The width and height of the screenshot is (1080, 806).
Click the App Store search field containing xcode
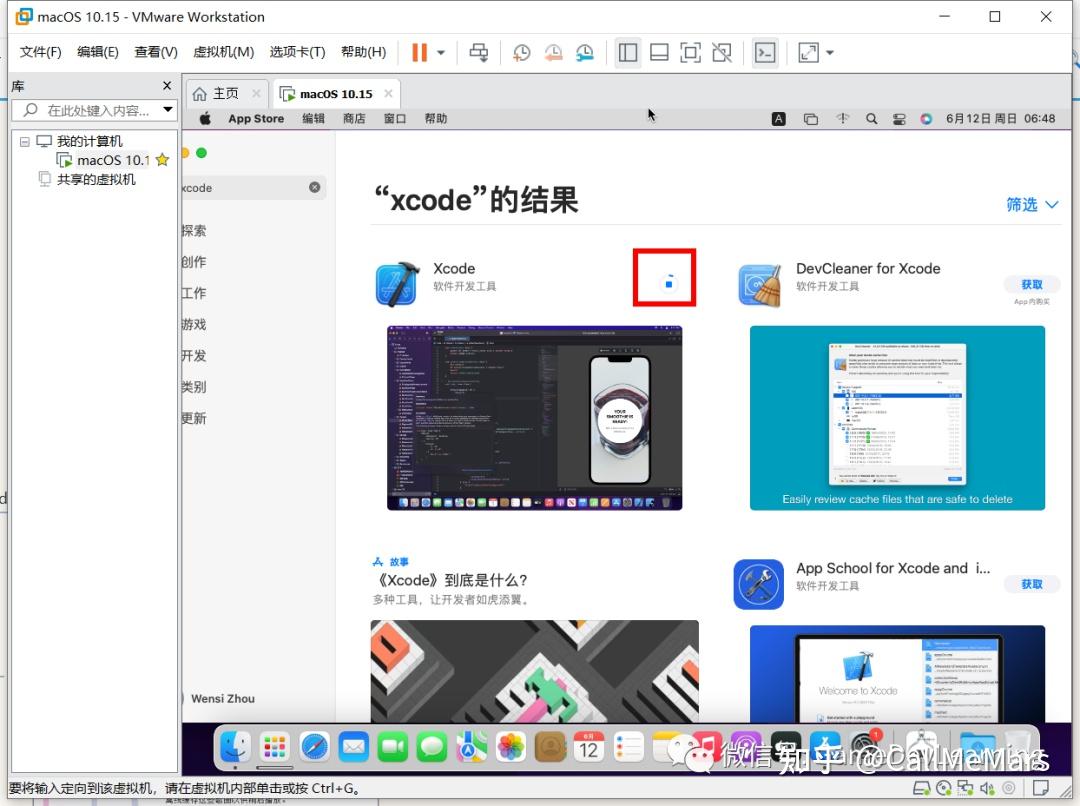(254, 188)
